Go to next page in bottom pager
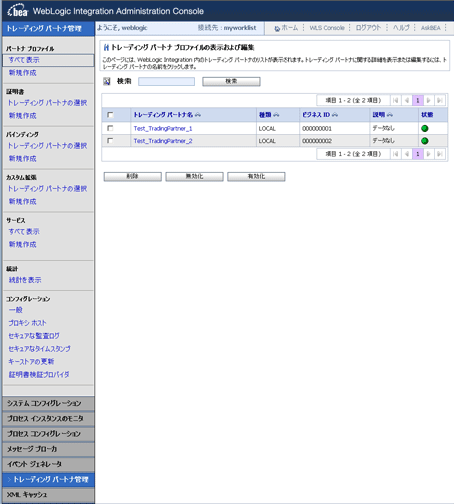 429,154
